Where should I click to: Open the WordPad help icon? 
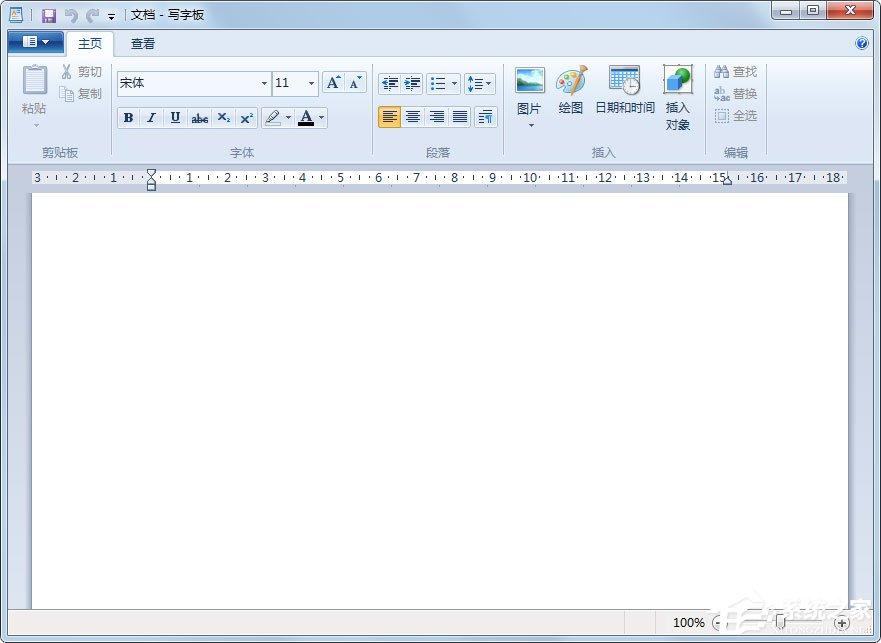(862, 43)
